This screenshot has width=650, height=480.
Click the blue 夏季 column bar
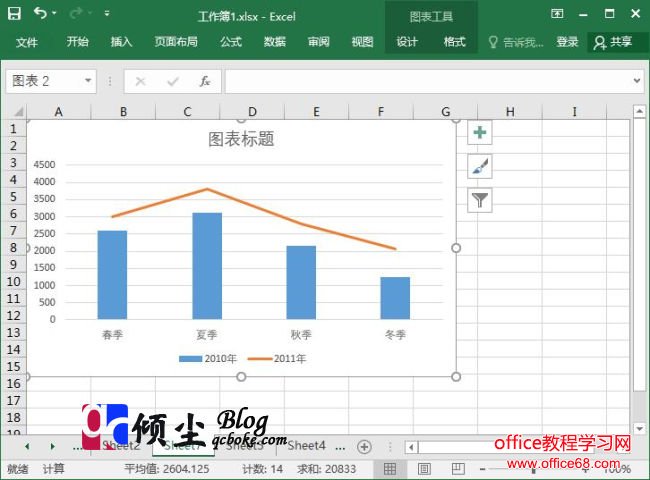tap(207, 266)
